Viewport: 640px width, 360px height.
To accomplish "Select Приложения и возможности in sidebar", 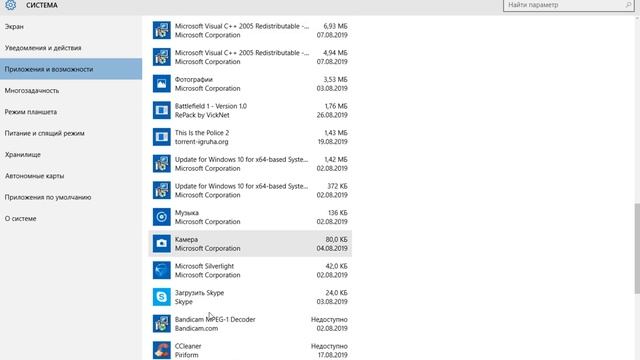I will point(71,69).
